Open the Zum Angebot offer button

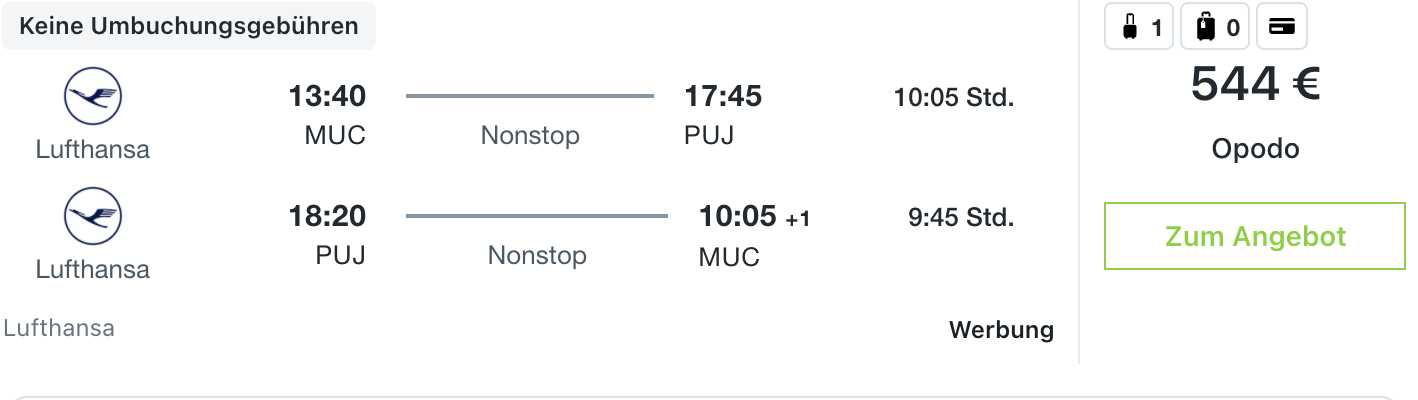[1255, 236]
